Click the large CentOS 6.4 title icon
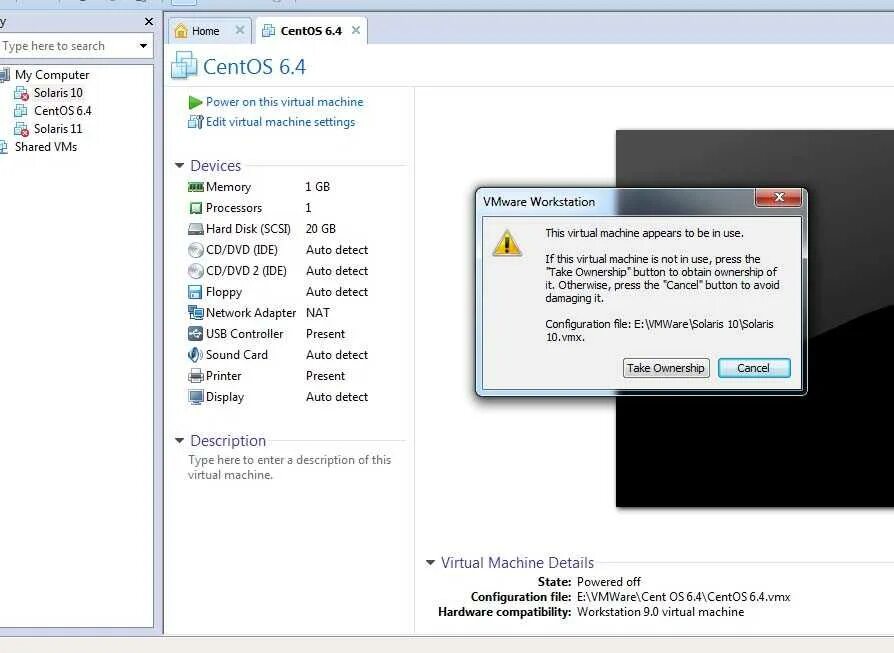The image size is (894, 653). pyautogui.click(x=184, y=65)
